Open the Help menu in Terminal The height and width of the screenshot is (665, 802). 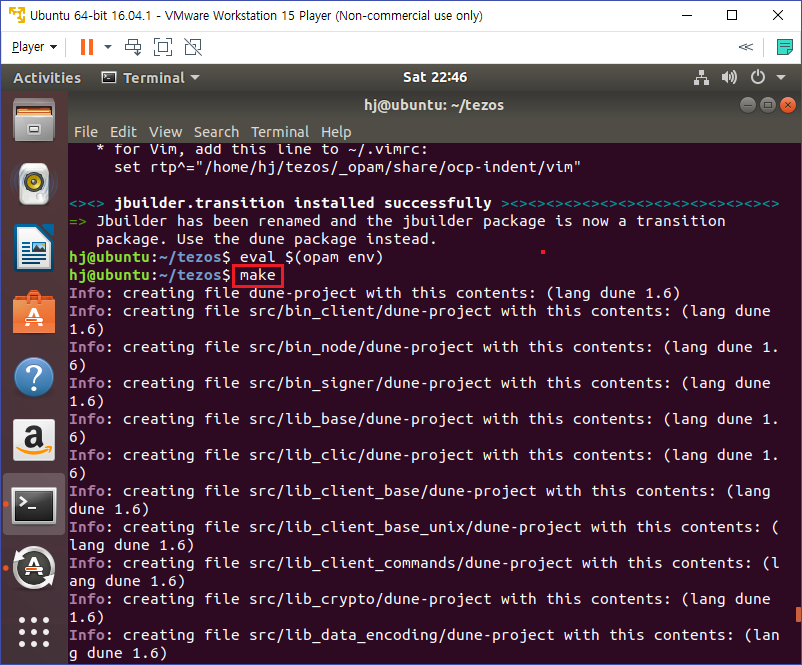click(336, 132)
